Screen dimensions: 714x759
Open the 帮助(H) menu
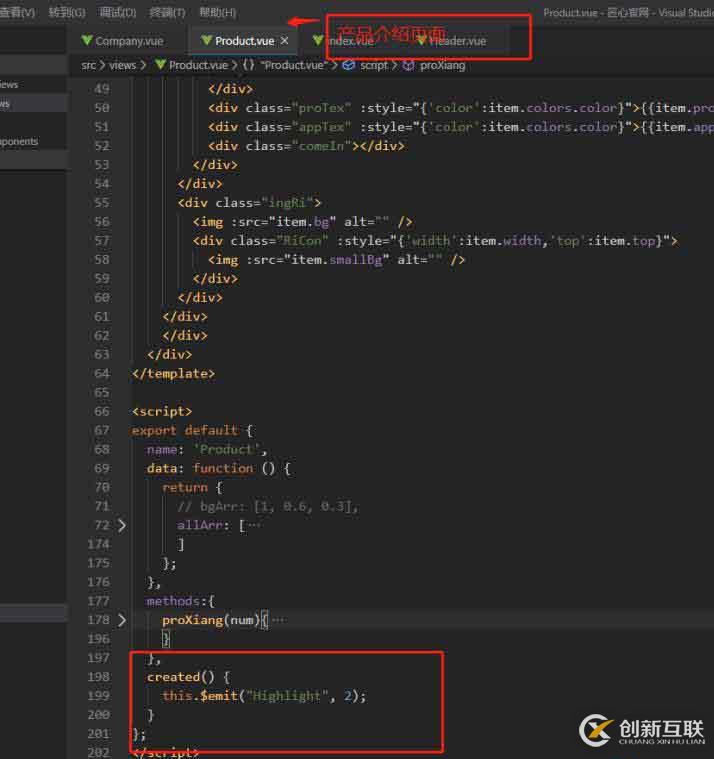click(218, 12)
